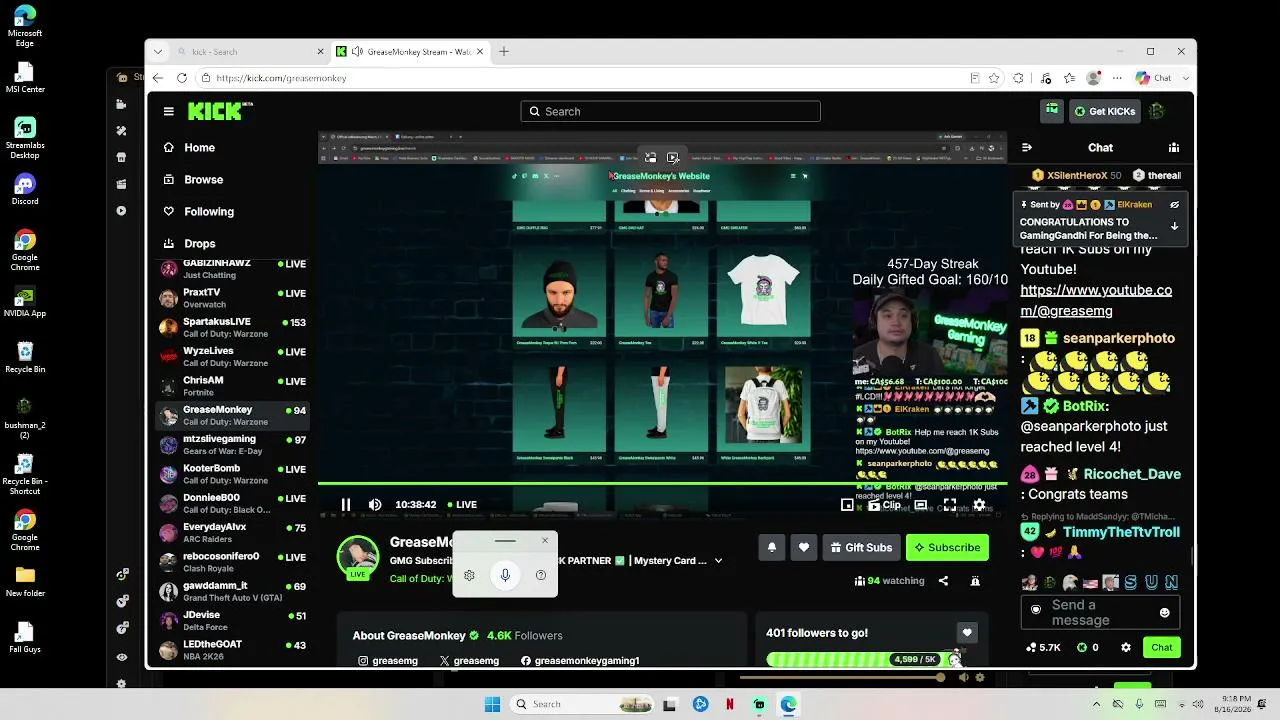Open the chat viewers list icon
Image resolution: width=1280 pixels, height=720 pixels.
coord(1174,147)
